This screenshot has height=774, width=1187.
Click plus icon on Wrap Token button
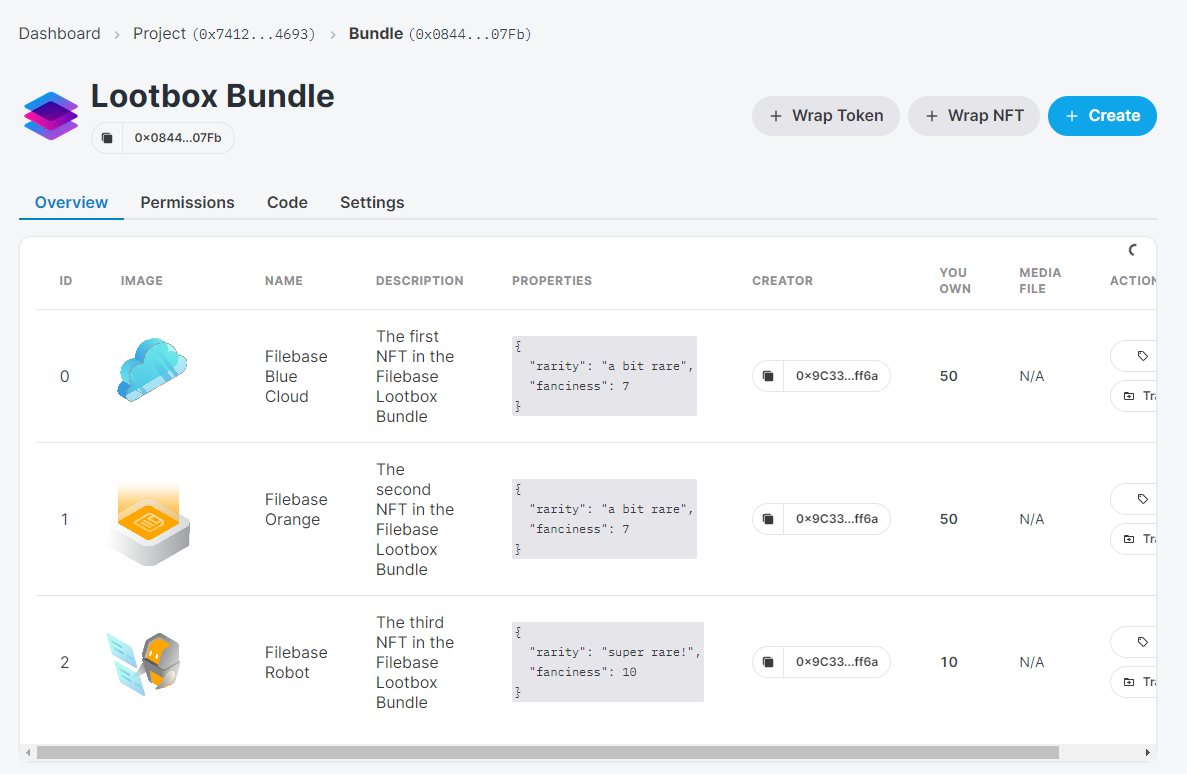click(776, 116)
